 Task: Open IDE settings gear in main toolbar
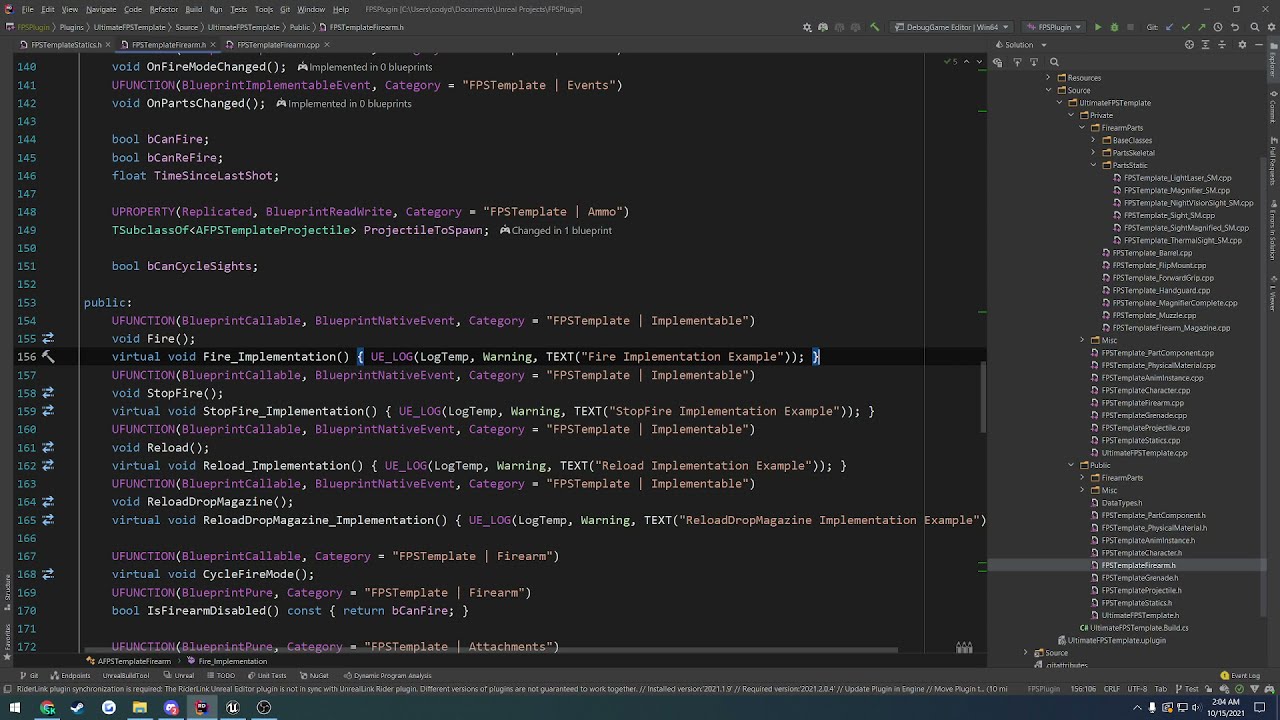(1271, 27)
